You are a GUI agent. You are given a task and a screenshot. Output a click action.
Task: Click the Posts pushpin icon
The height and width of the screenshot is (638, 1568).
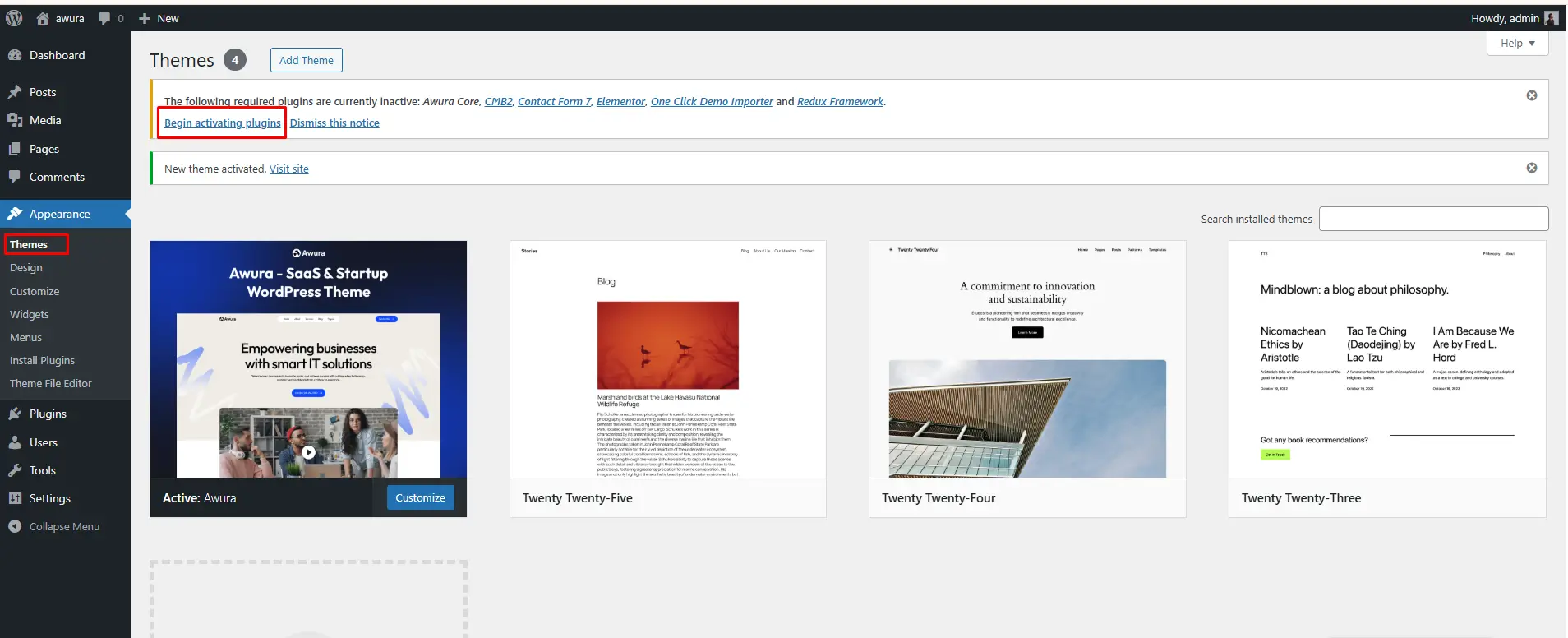15,92
